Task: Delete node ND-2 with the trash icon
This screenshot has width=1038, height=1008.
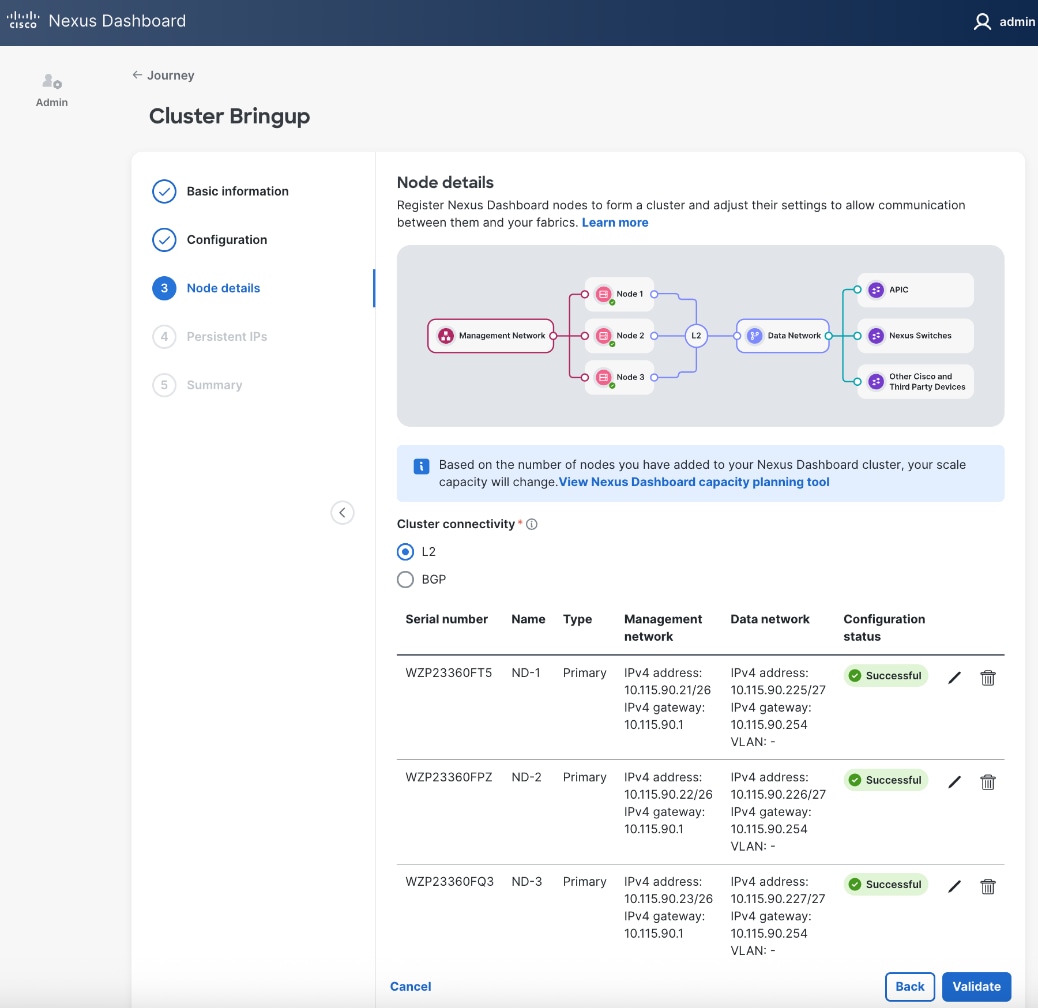Action: click(988, 782)
